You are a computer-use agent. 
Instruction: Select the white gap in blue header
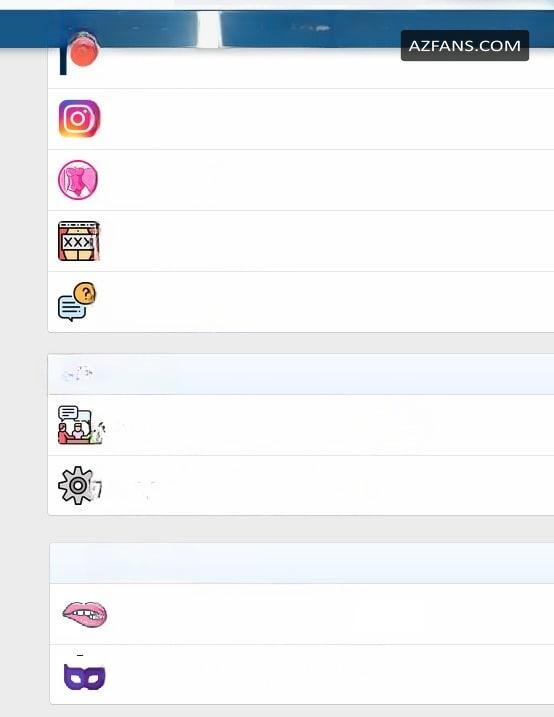(208, 29)
